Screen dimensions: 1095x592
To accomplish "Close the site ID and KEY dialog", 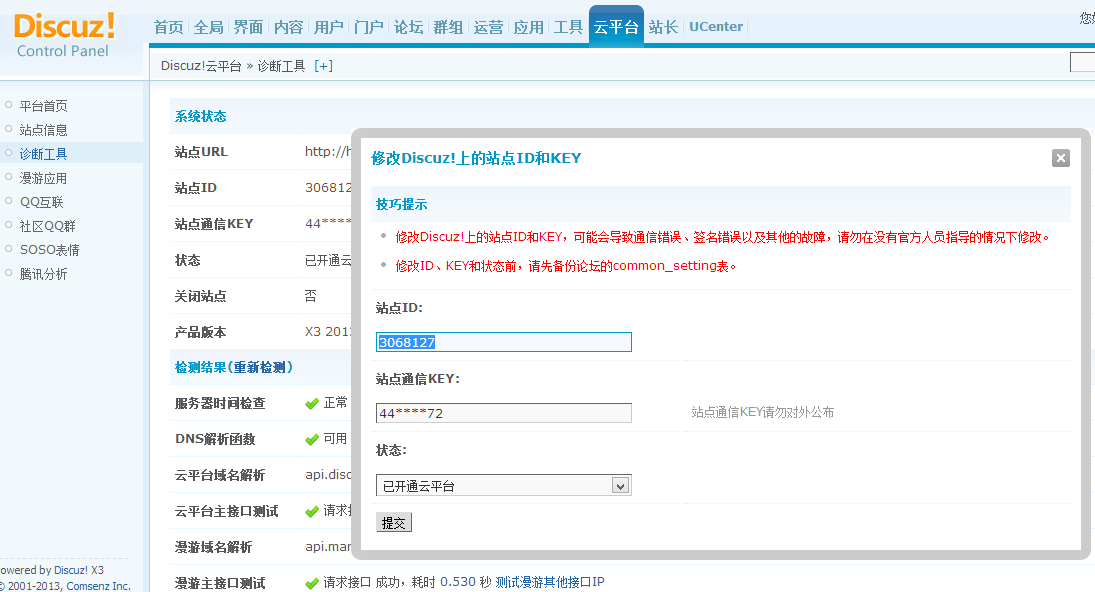I will 1060,158.
